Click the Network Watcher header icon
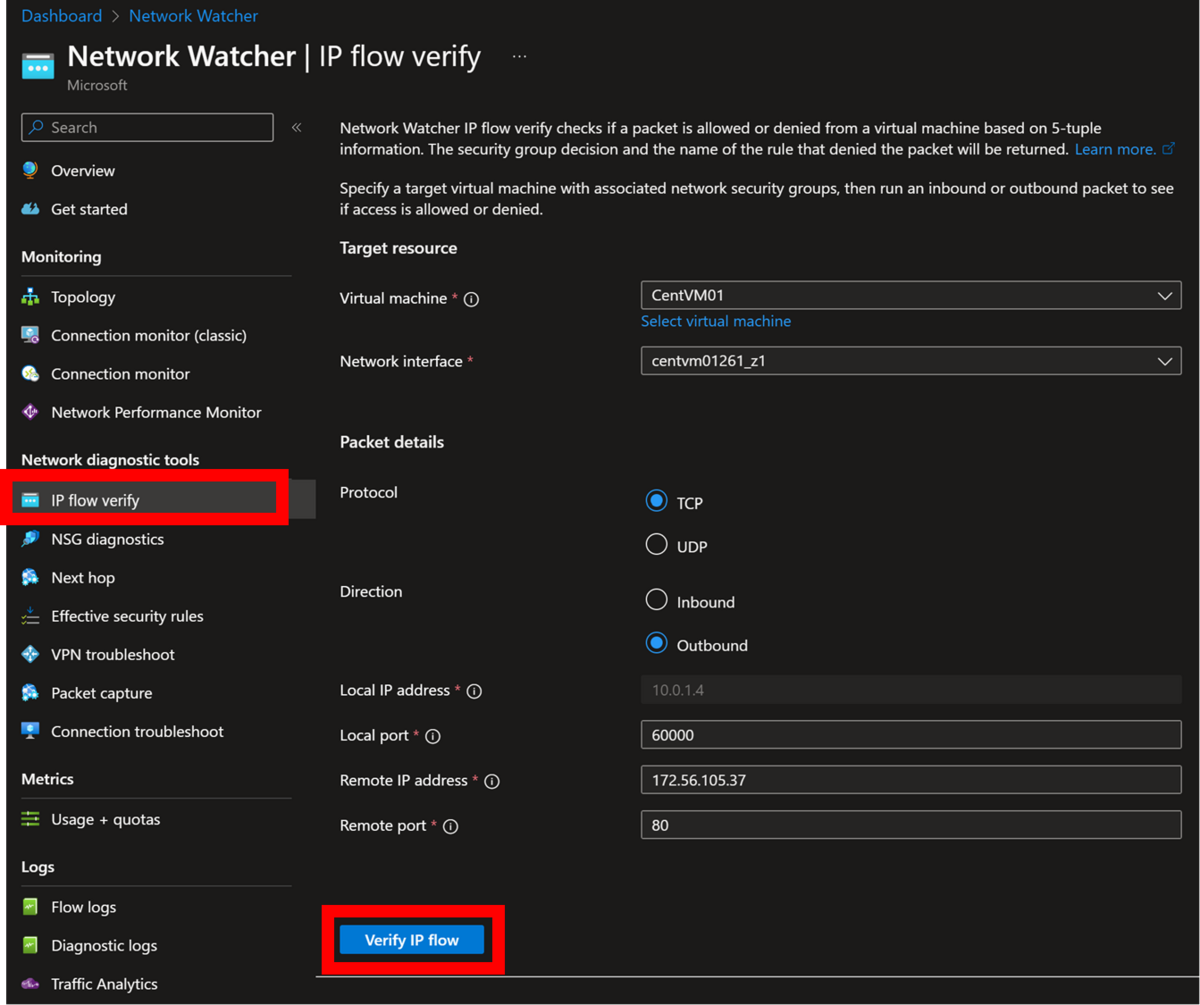Image resolution: width=1200 pixels, height=1005 pixels. point(38,66)
